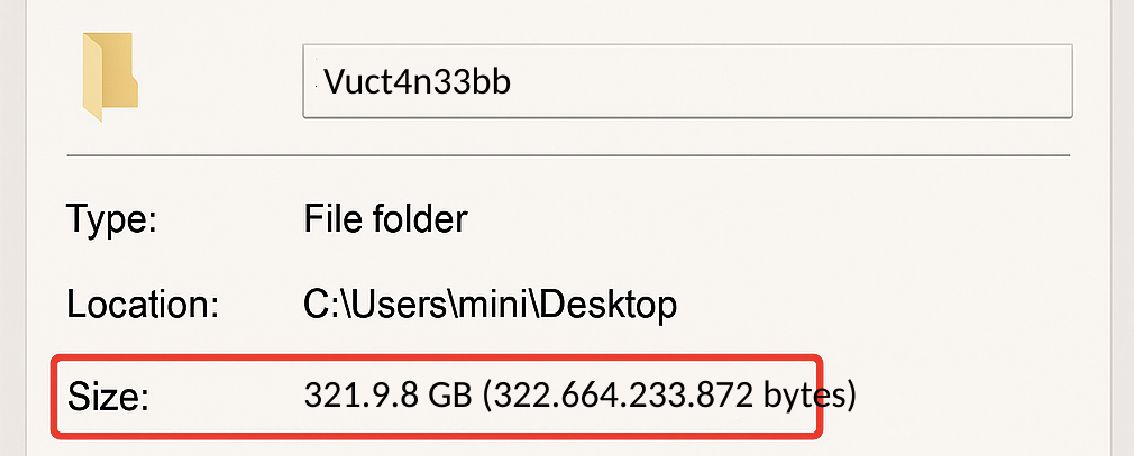Click the C:\Users\mini\Desktop location path
1134x456 pixels.
pyautogui.click(x=490, y=305)
